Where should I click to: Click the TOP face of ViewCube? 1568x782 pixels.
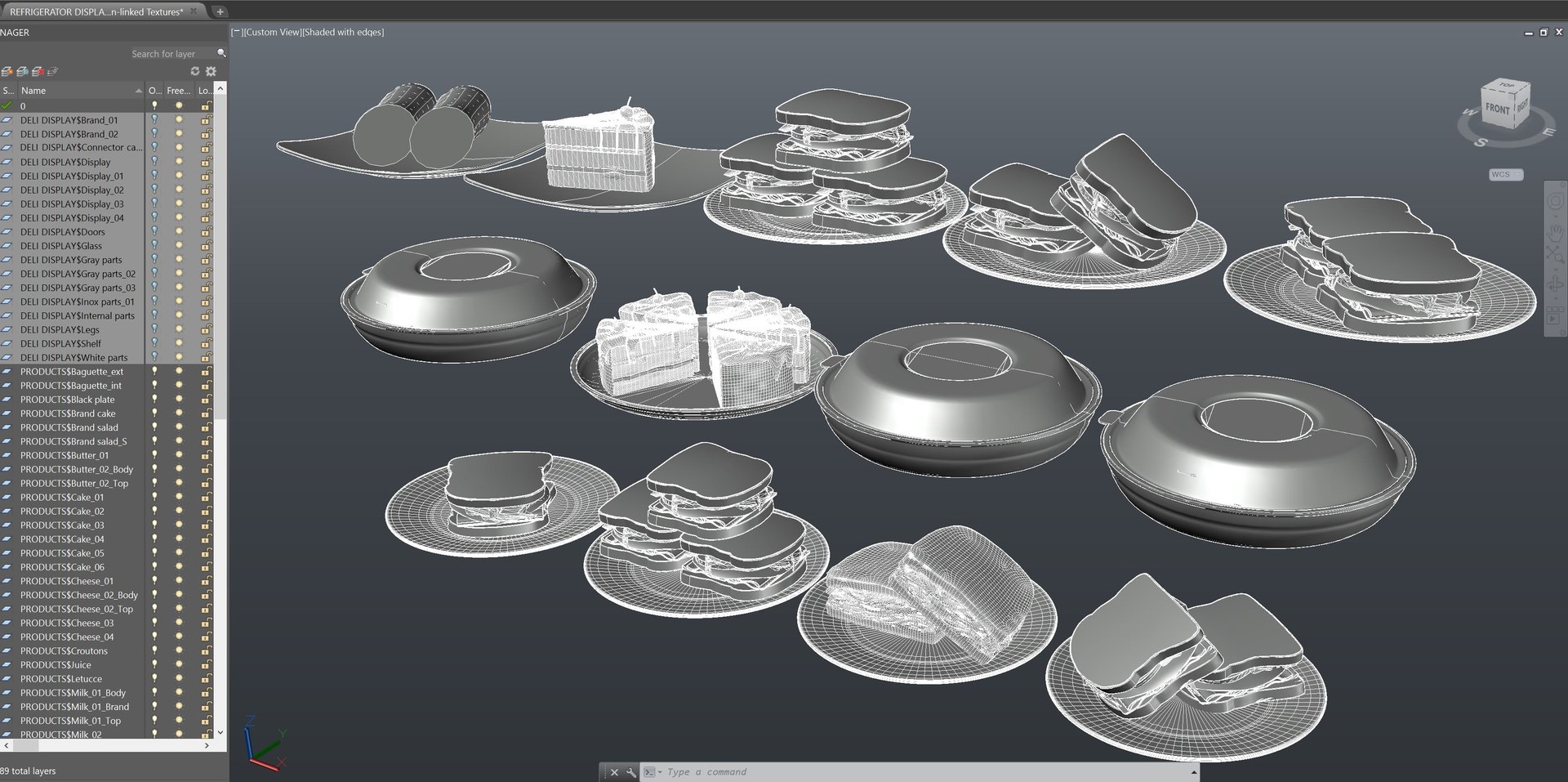tap(1506, 85)
